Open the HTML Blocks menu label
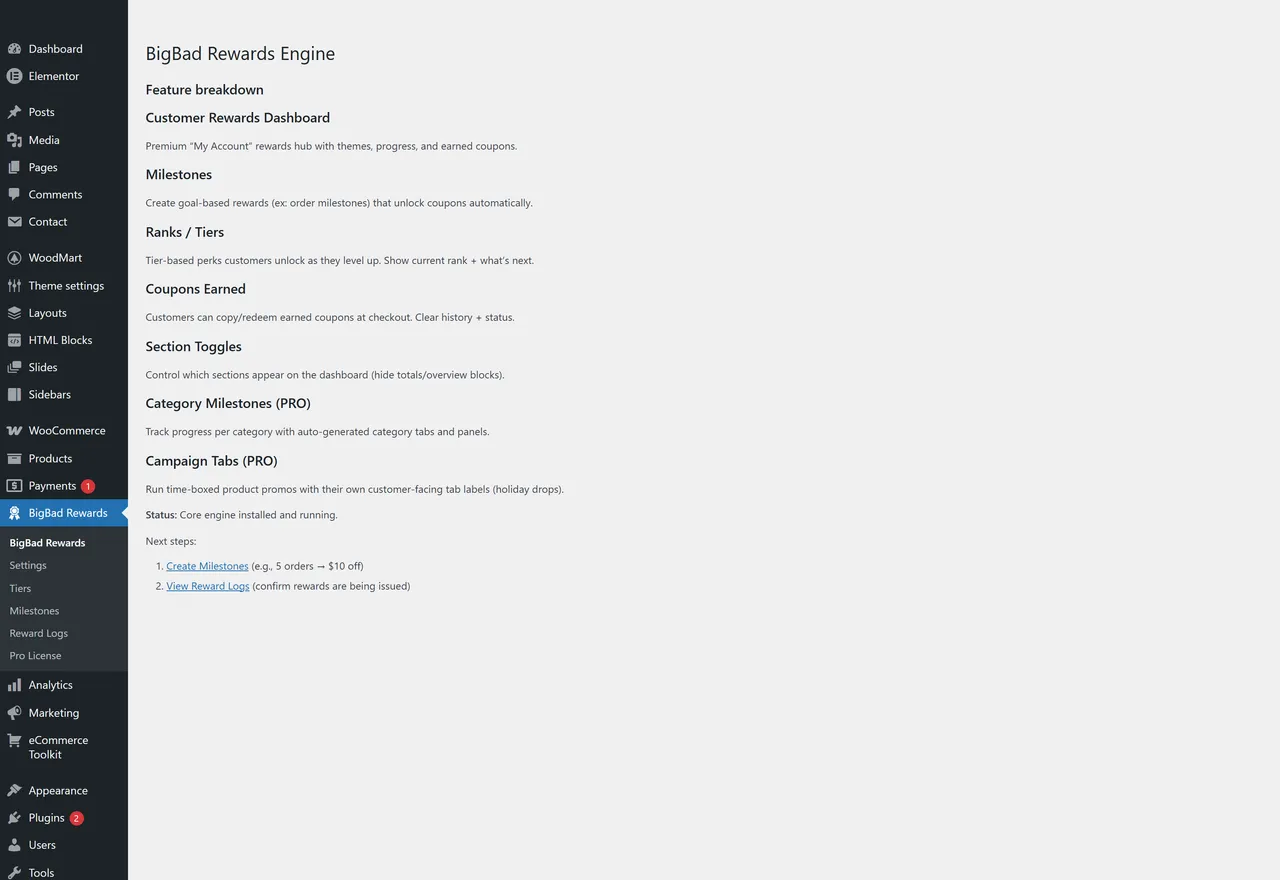The width and height of the screenshot is (1280, 880). point(60,340)
